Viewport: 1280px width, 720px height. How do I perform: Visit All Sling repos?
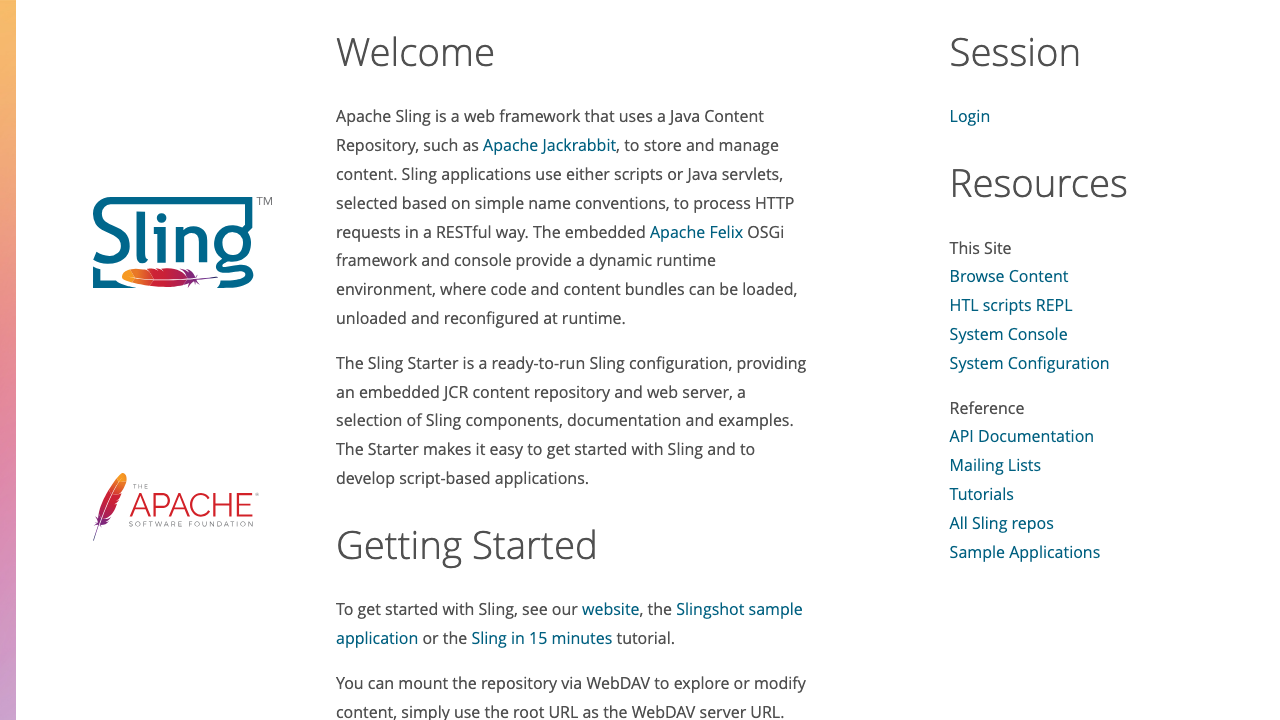coord(1001,523)
